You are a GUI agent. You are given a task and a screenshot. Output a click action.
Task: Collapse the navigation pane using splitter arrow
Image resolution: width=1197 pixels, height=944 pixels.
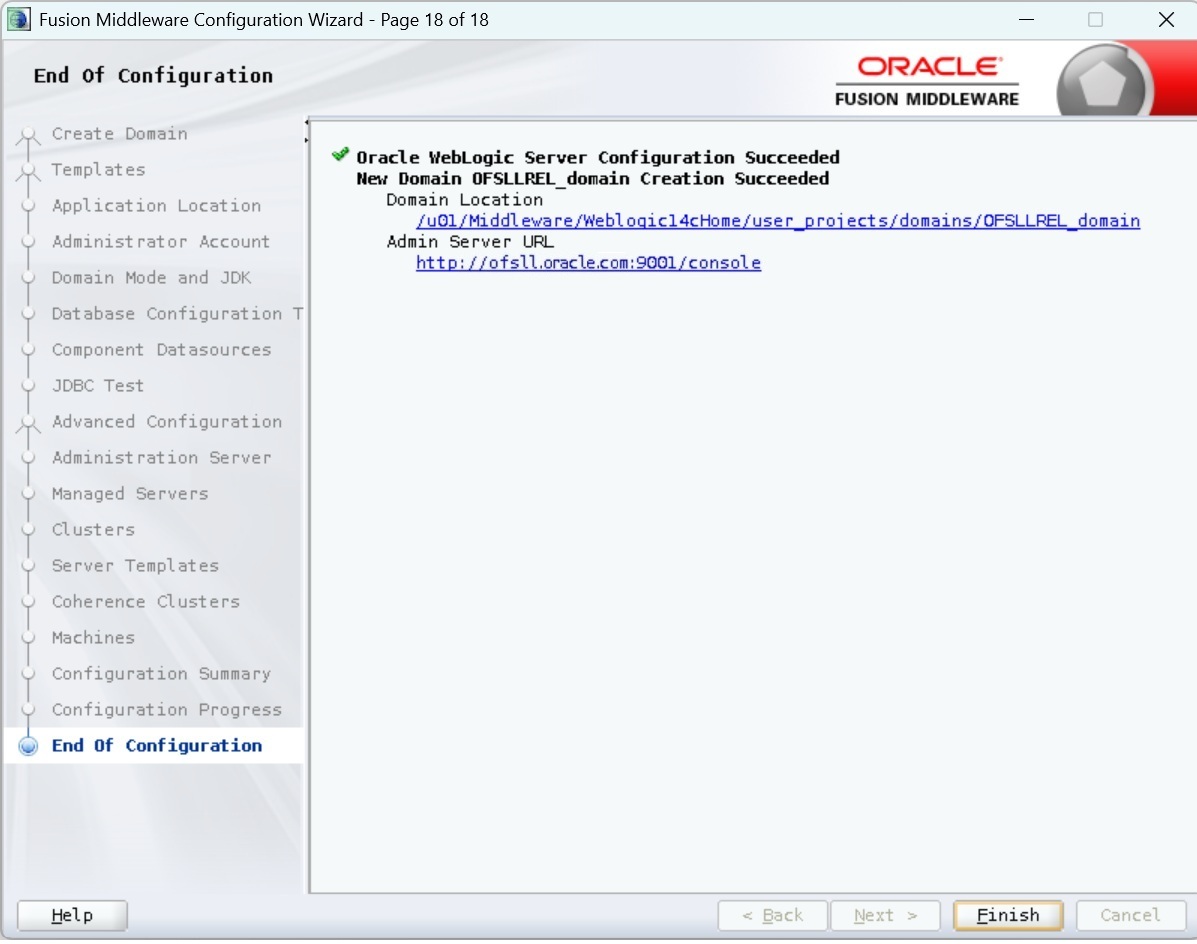tap(306, 122)
